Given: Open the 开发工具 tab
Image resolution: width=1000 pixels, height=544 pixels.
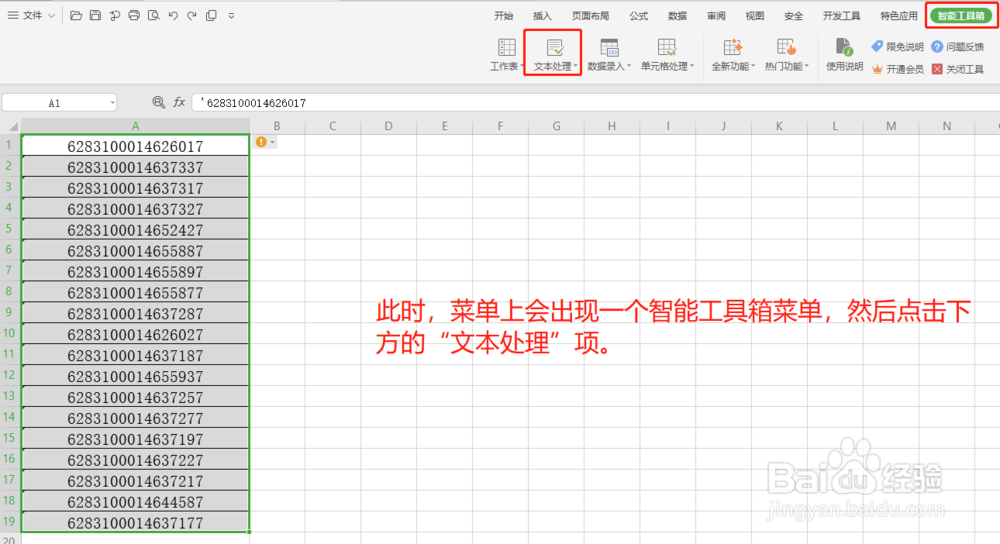Looking at the screenshot, I should coord(841,16).
